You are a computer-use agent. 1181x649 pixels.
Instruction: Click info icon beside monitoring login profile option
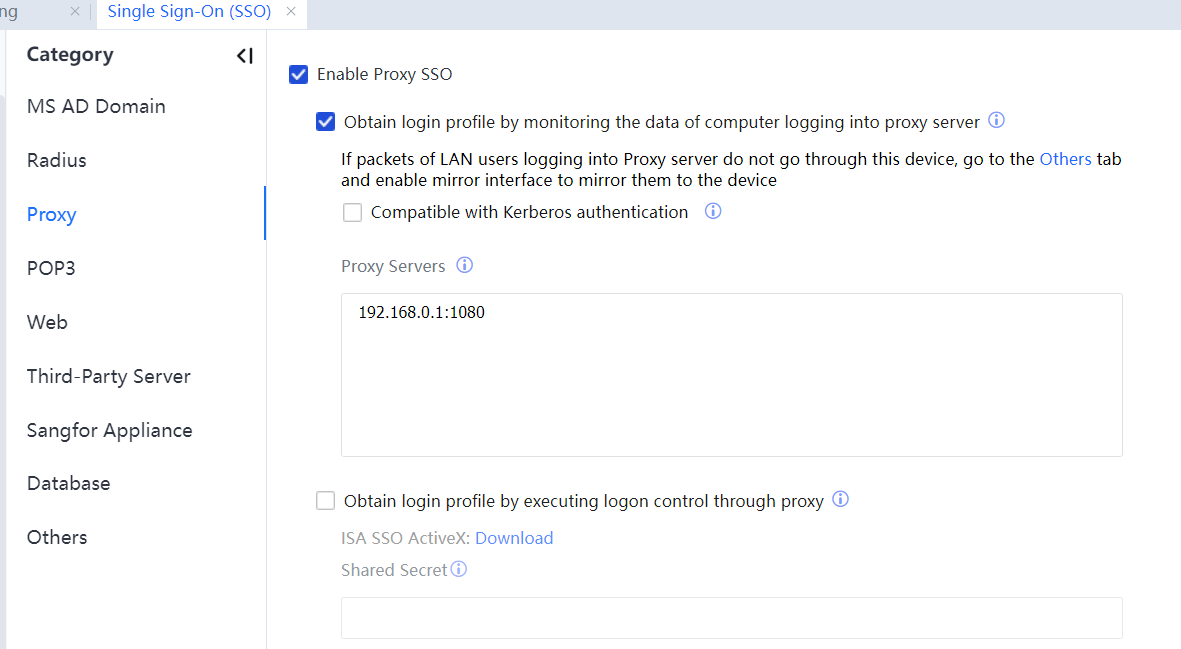click(996, 121)
